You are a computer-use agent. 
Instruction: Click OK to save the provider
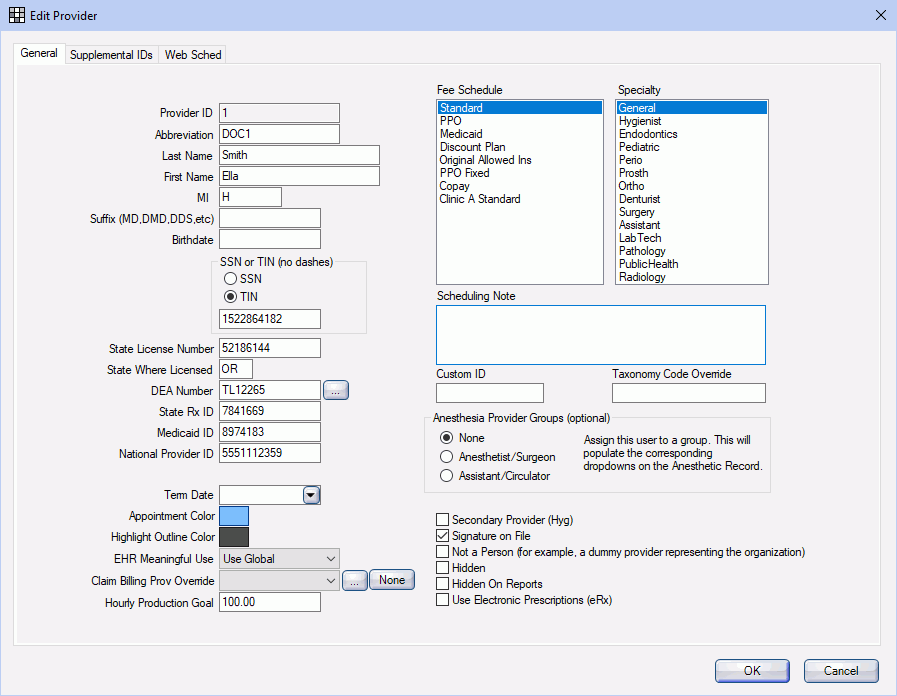point(751,670)
